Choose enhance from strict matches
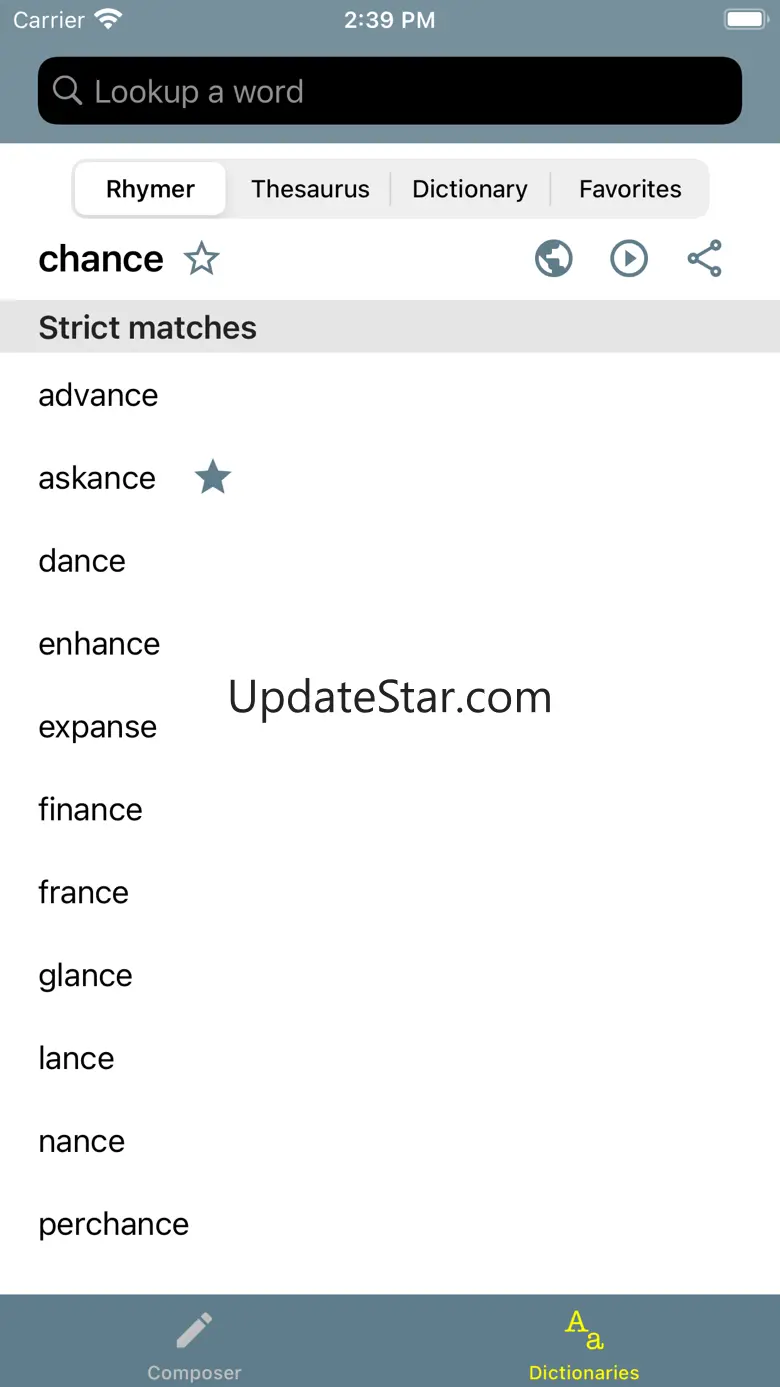Image resolution: width=780 pixels, height=1387 pixels. click(99, 644)
